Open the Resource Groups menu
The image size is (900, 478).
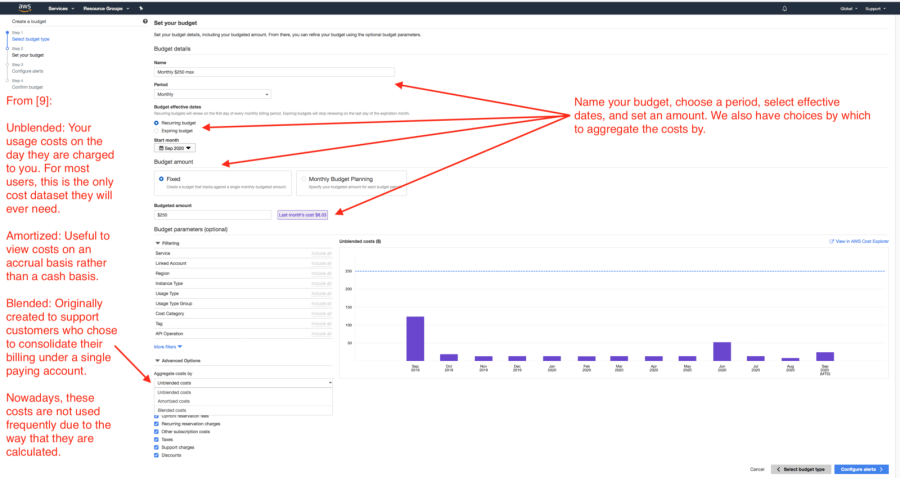(x=106, y=9)
